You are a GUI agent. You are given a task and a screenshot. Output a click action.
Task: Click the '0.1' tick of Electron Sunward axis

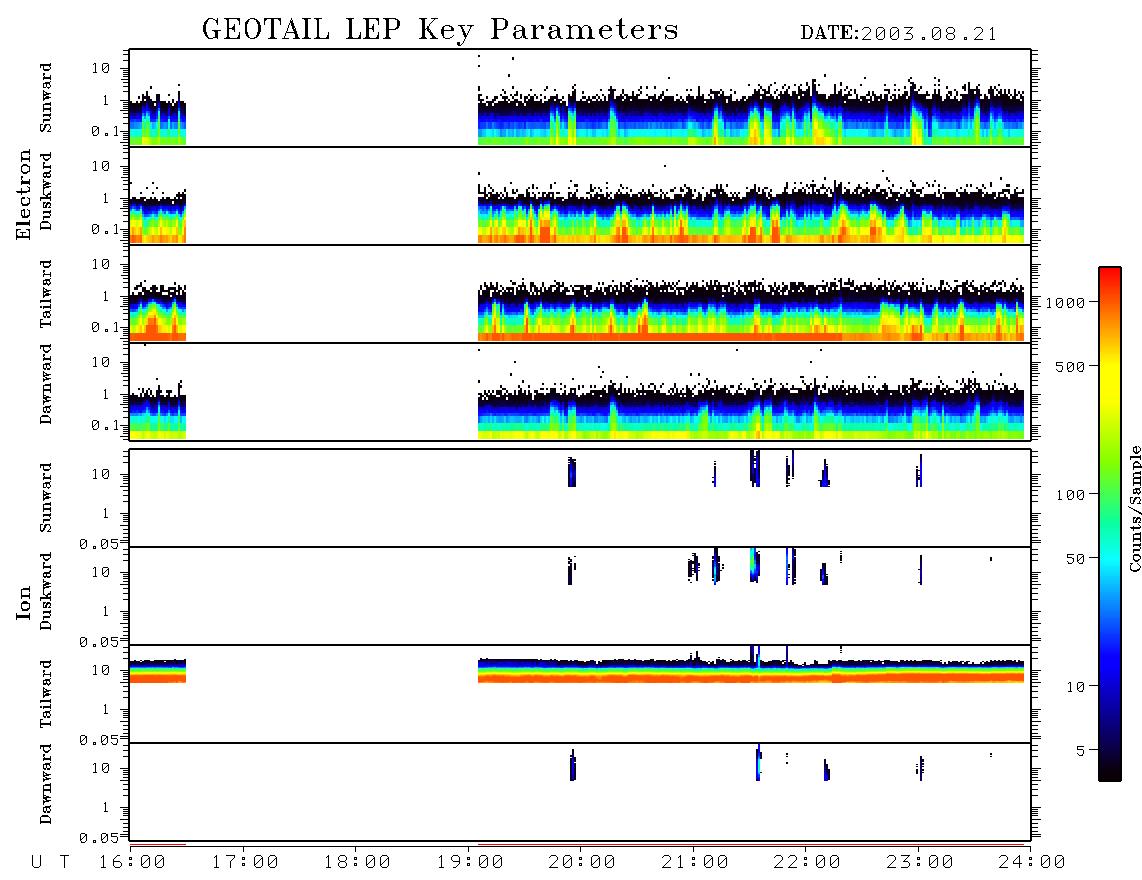coord(104,132)
